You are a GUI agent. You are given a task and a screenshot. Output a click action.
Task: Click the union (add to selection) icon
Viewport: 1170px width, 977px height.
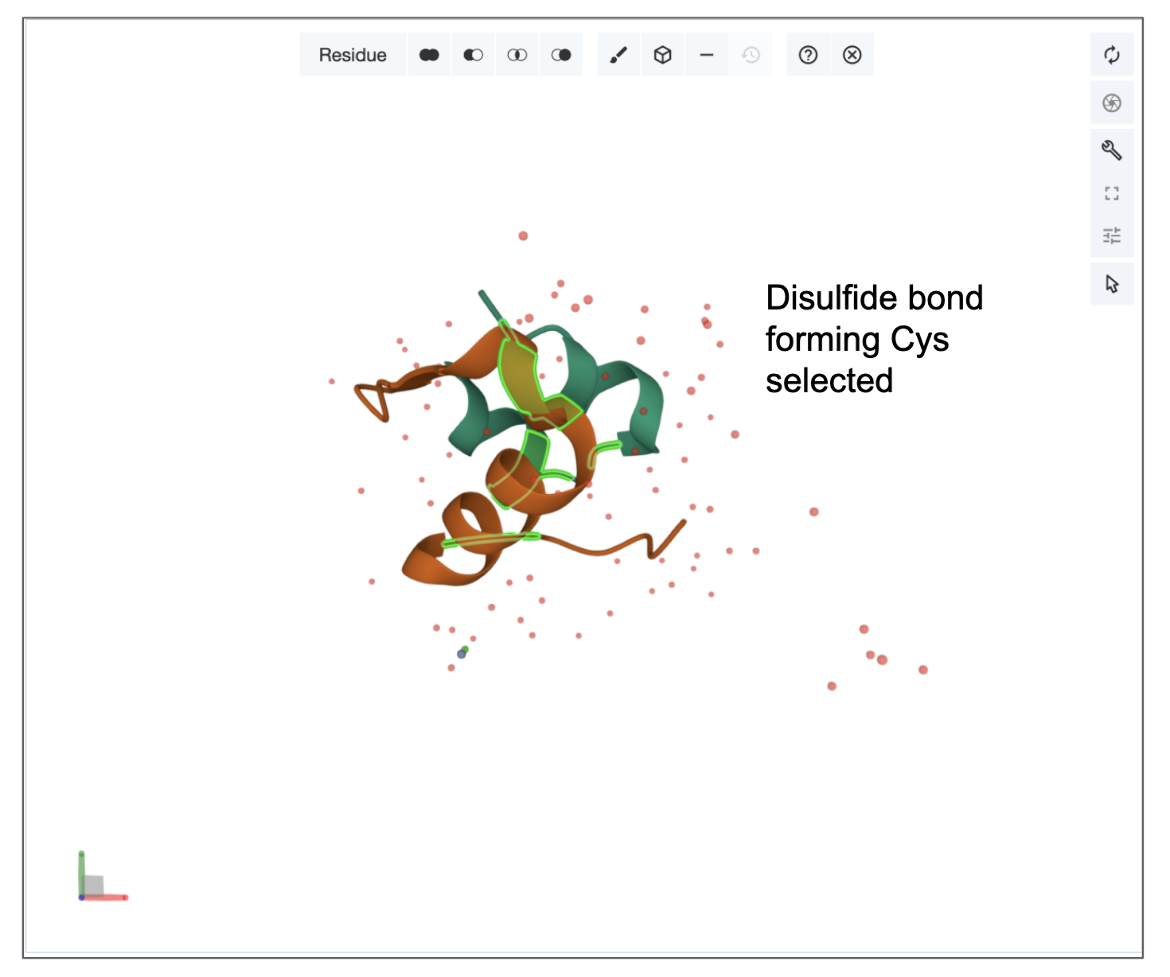point(429,55)
